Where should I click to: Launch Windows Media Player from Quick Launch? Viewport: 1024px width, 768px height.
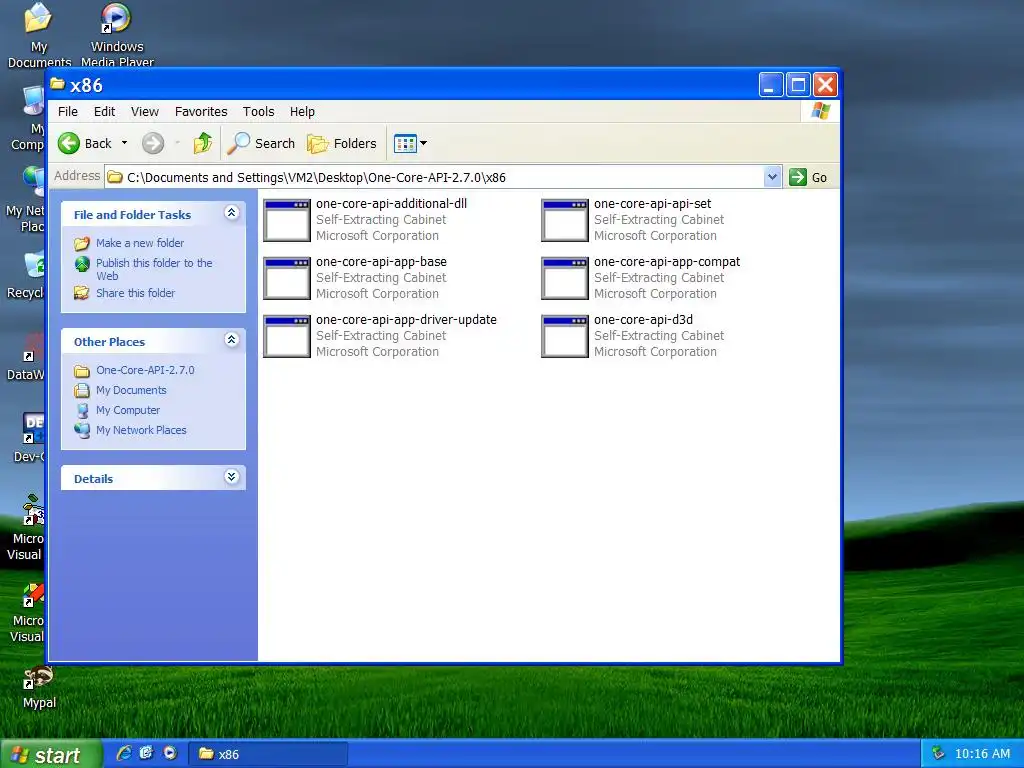click(170, 754)
